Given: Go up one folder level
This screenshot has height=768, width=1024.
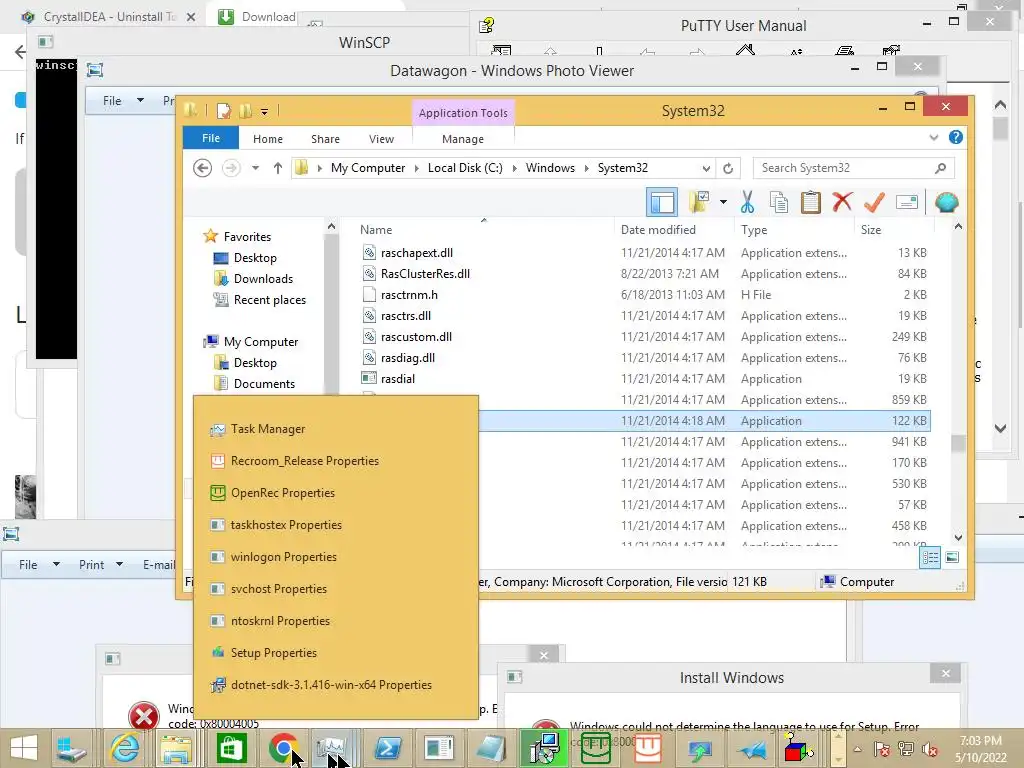Looking at the screenshot, I should click(x=278, y=168).
